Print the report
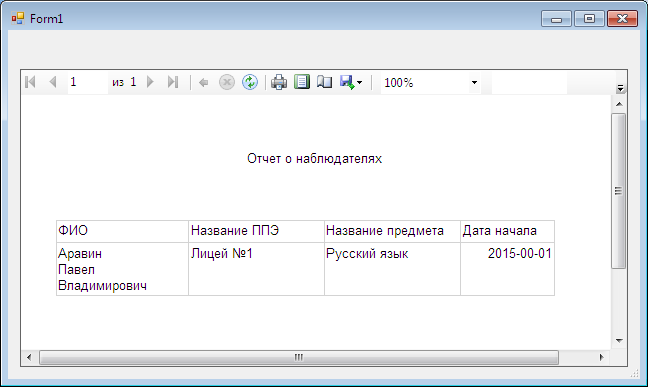This screenshot has width=648, height=387. point(279,82)
